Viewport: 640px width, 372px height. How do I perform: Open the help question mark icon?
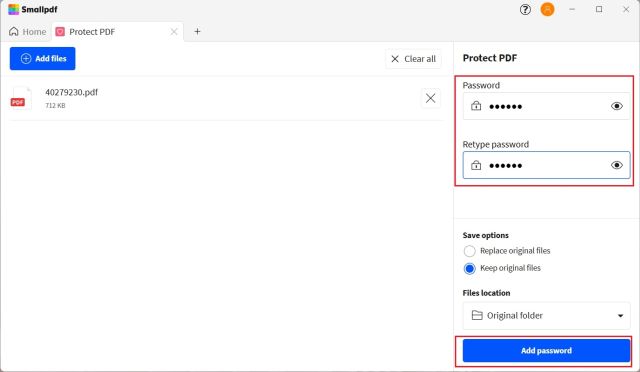[525, 9]
